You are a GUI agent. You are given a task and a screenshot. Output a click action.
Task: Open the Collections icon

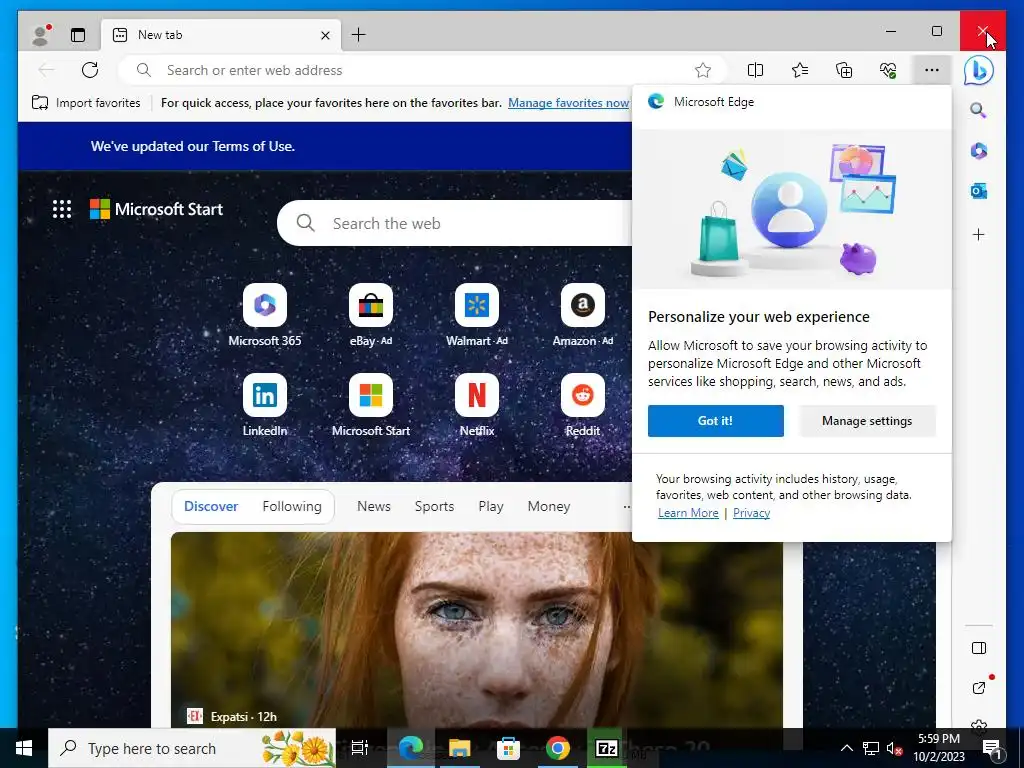844,70
